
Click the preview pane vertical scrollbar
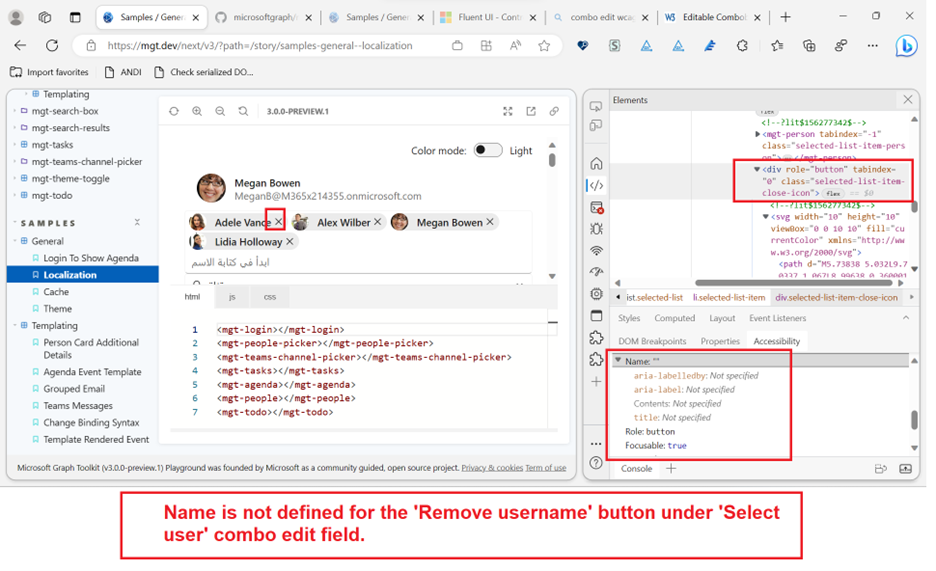(552, 161)
